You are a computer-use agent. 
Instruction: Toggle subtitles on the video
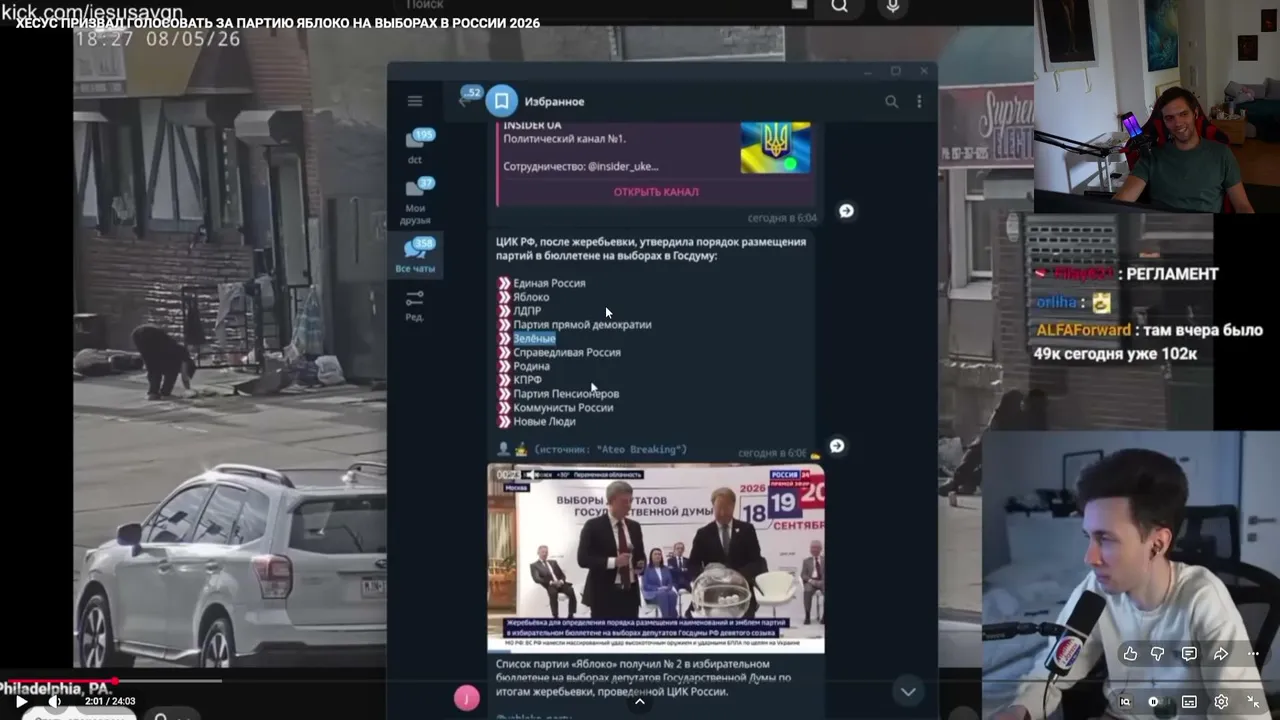(1189, 702)
